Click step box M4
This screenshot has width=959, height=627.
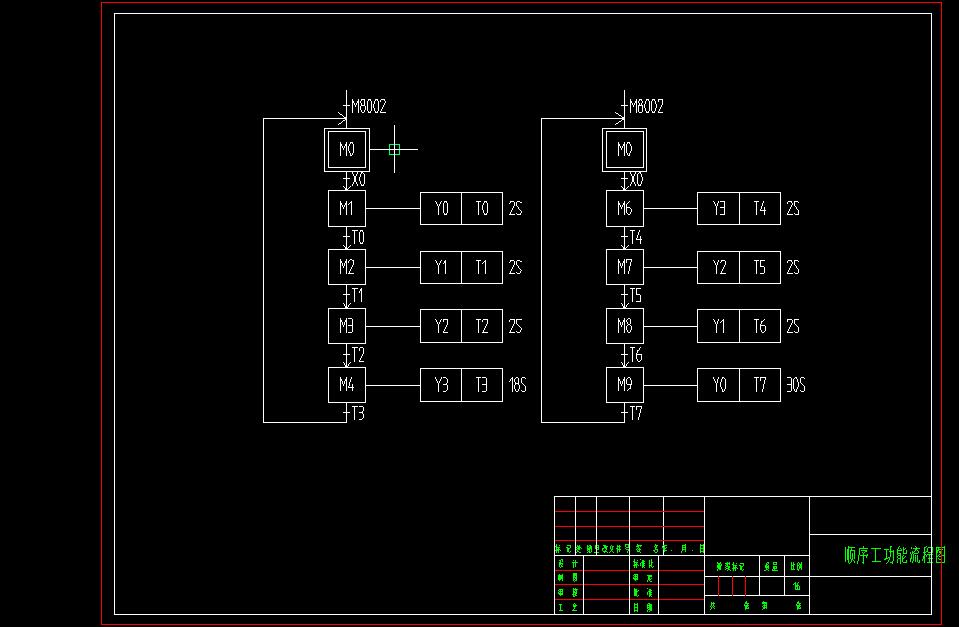(x=347, y=385)
